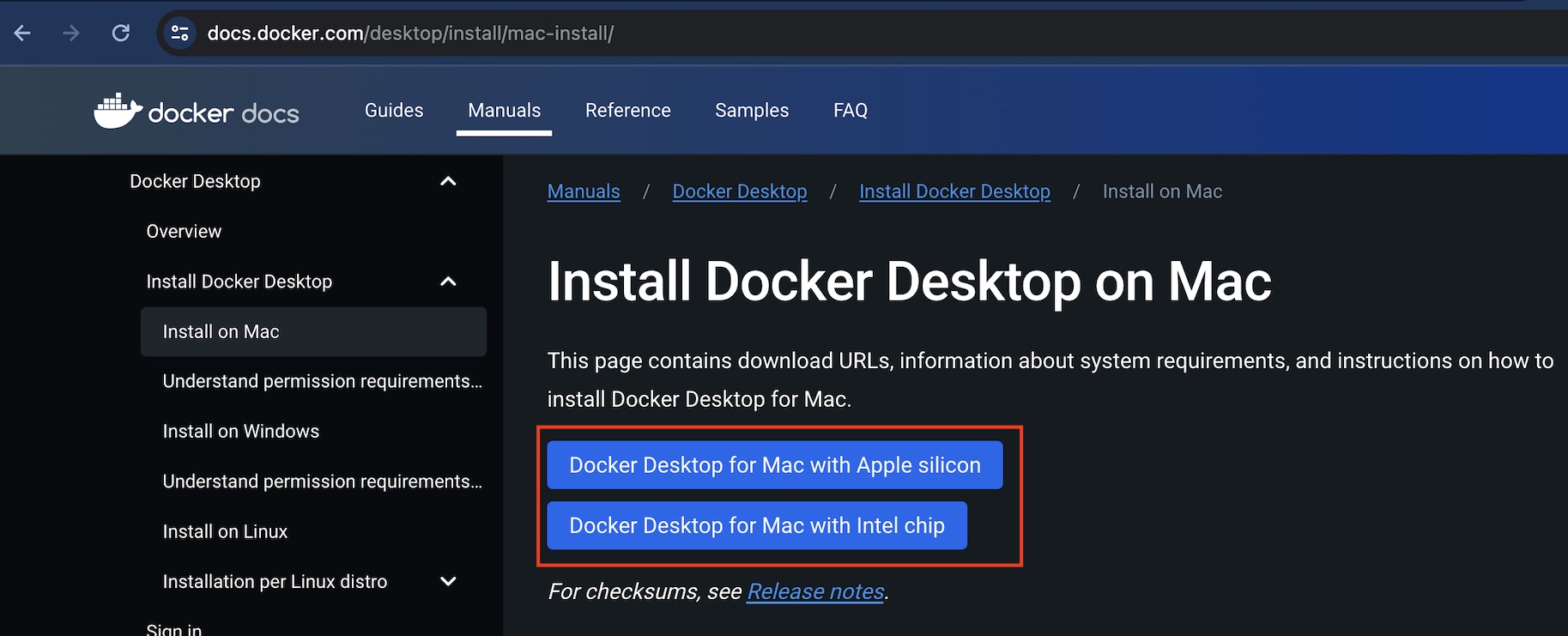Viewport: 1568px width, 636px height.
Task: Open Installation per Linux distro item
Action: tap(275, 581)
